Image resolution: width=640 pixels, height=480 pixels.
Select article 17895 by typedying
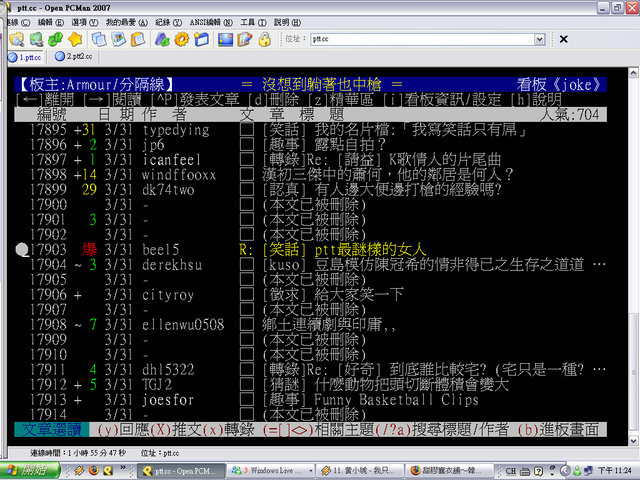(x=310, y=130)
